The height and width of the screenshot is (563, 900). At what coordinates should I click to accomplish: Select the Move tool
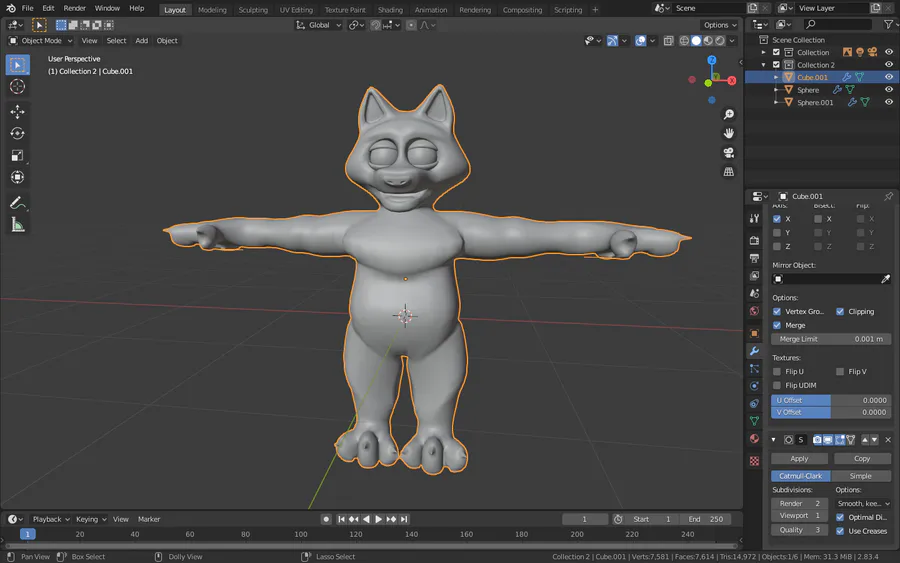coord(17,112)
